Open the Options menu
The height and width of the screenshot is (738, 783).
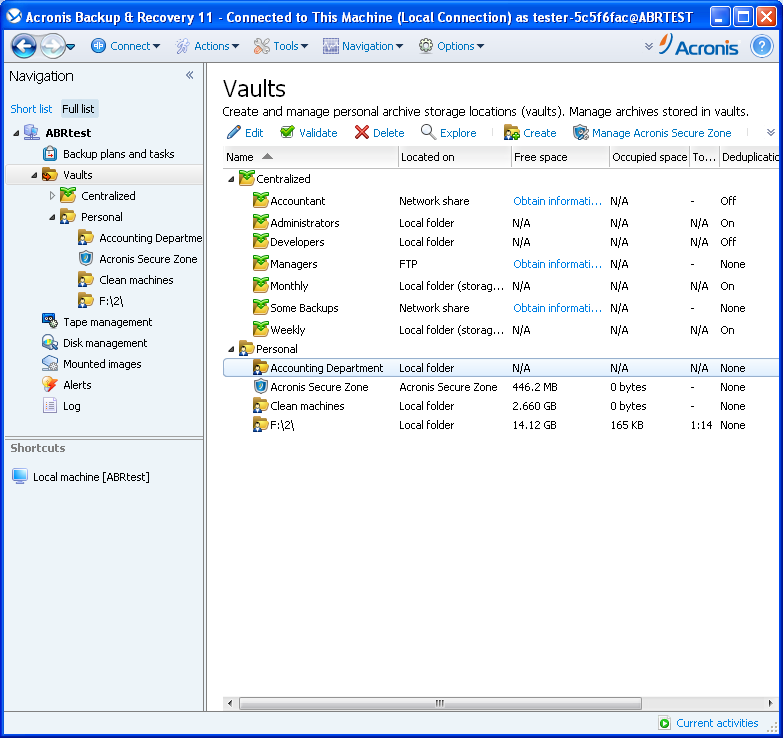click(x=451, y=46)
